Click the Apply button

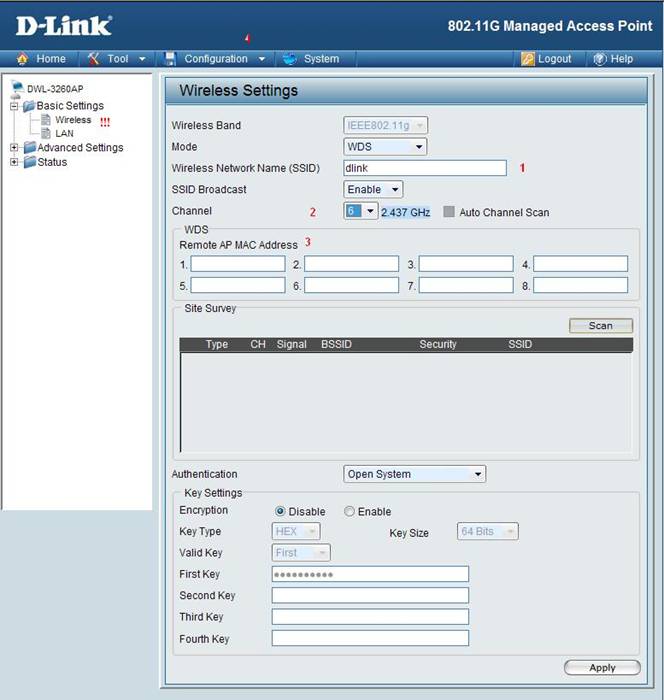click(602, 668)
